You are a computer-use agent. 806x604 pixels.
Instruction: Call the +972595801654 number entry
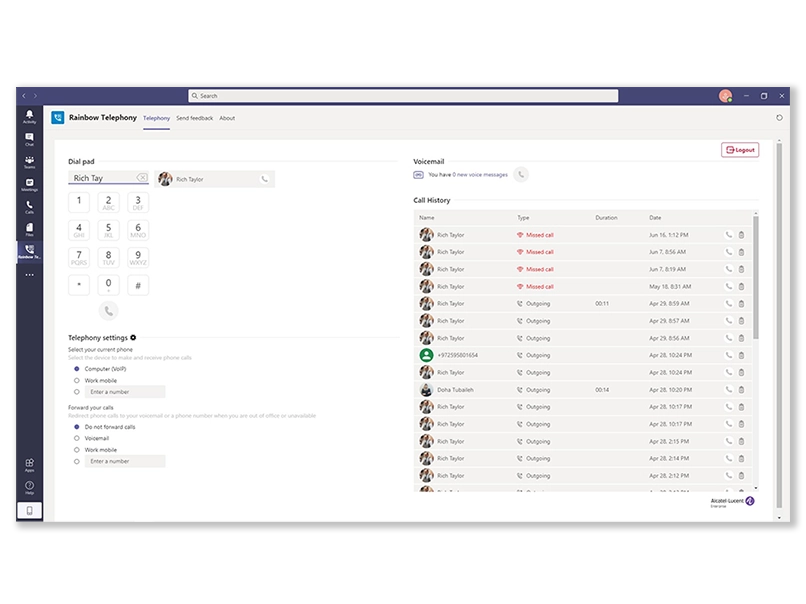click(728, 355)
